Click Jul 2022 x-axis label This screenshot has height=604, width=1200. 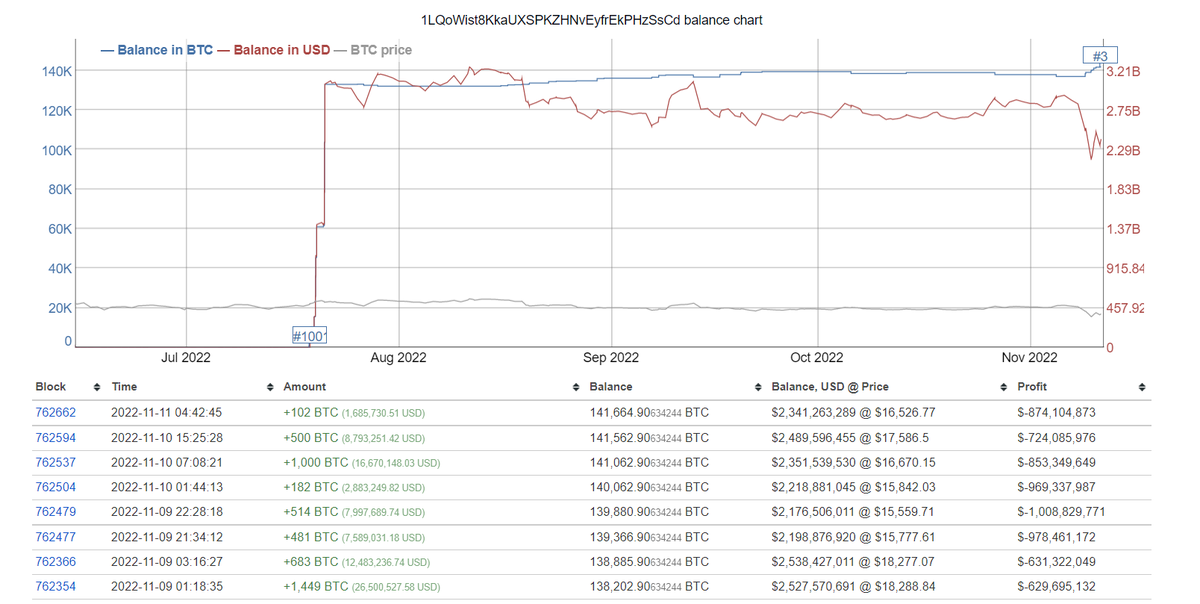point(185,357)
